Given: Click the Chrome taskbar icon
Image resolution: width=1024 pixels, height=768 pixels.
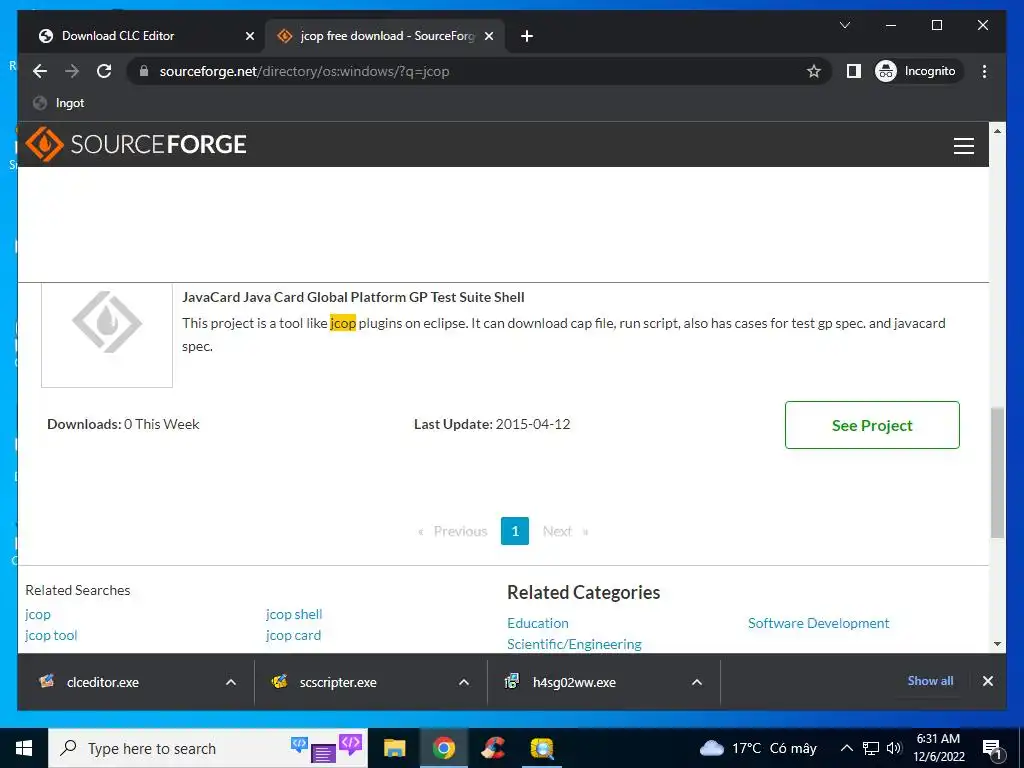Looking at the screenshot, I should click(443, 748).
